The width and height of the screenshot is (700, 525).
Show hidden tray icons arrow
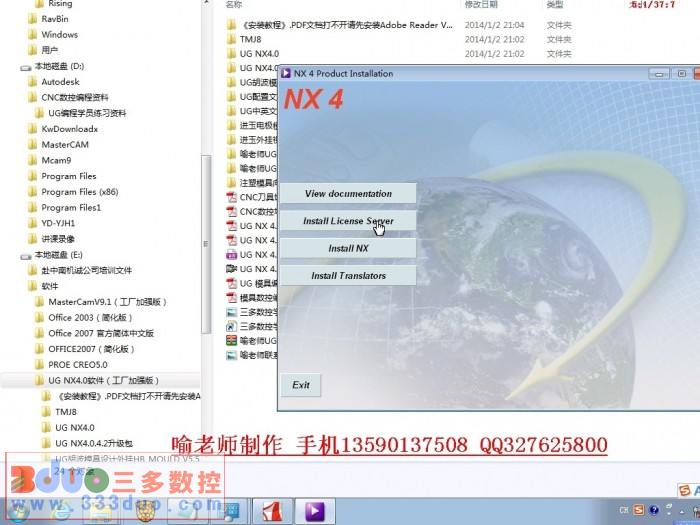[x=681, y=510]
